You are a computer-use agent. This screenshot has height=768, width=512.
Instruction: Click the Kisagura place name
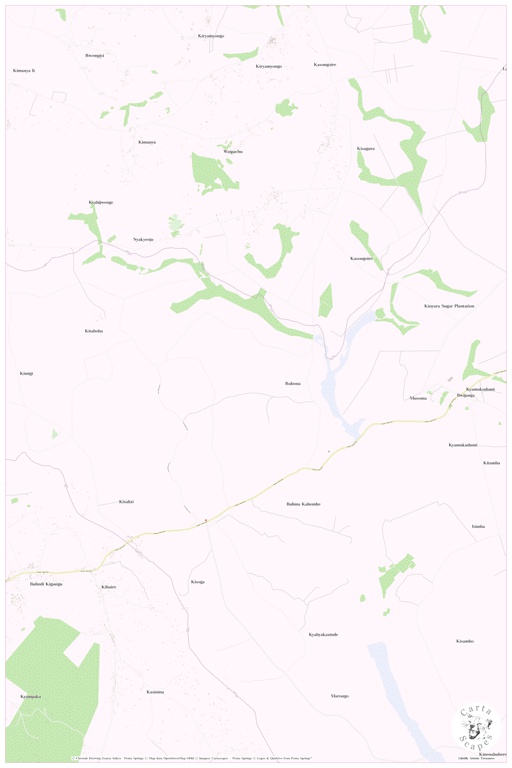tap(366, 148)
